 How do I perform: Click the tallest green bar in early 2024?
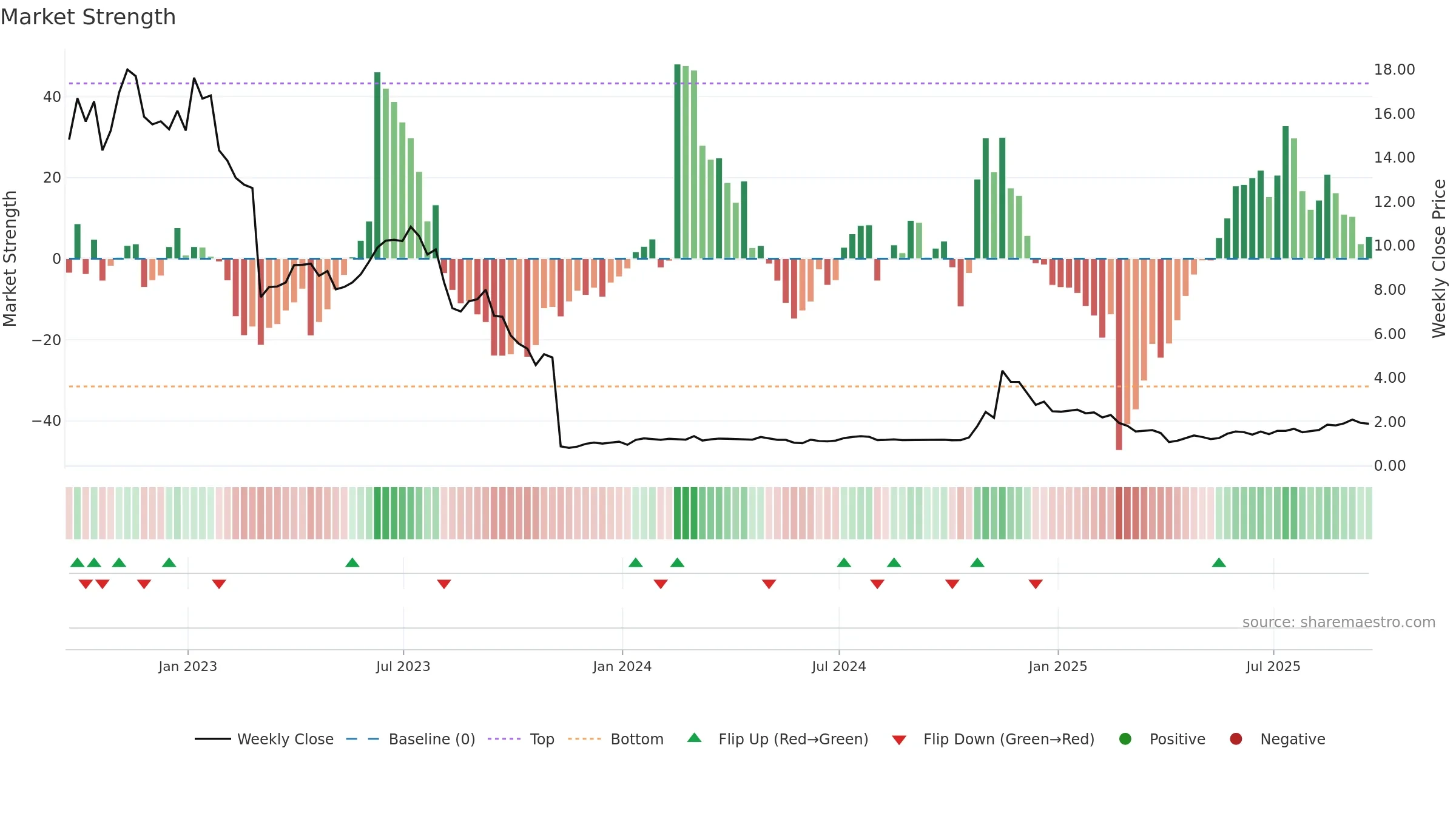pos(677,161)
